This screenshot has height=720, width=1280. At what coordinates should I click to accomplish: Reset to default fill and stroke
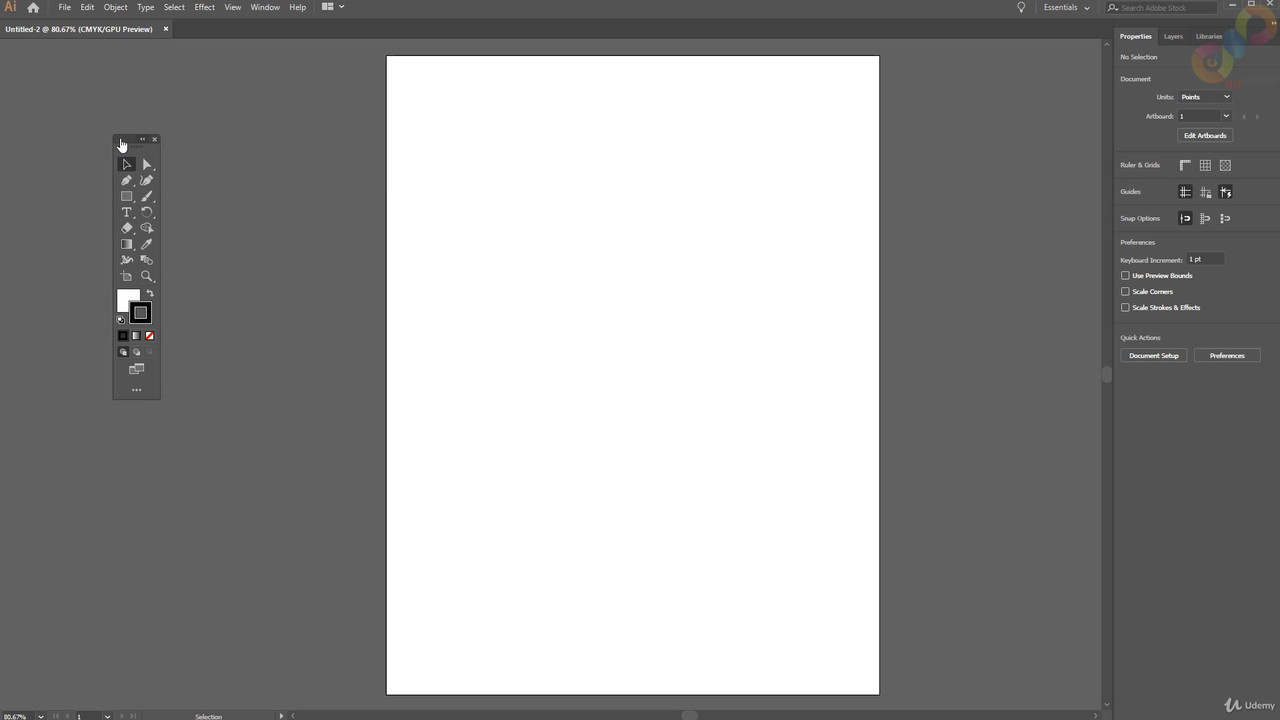[x=121, y=320]
